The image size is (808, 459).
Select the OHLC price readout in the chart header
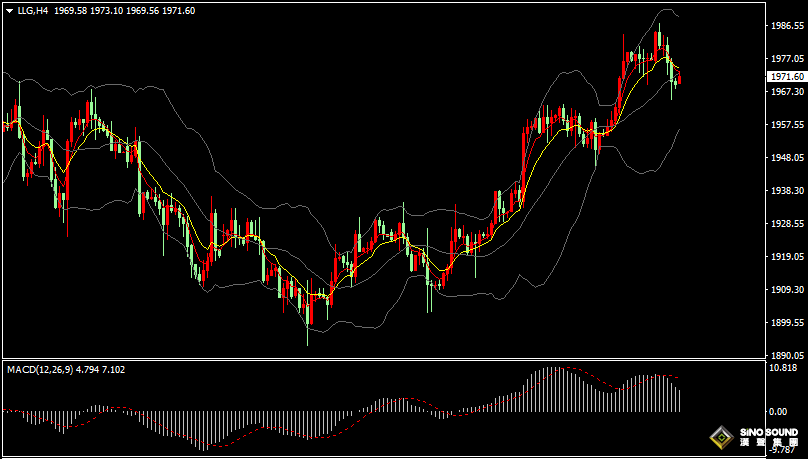[x=125, y=10]
